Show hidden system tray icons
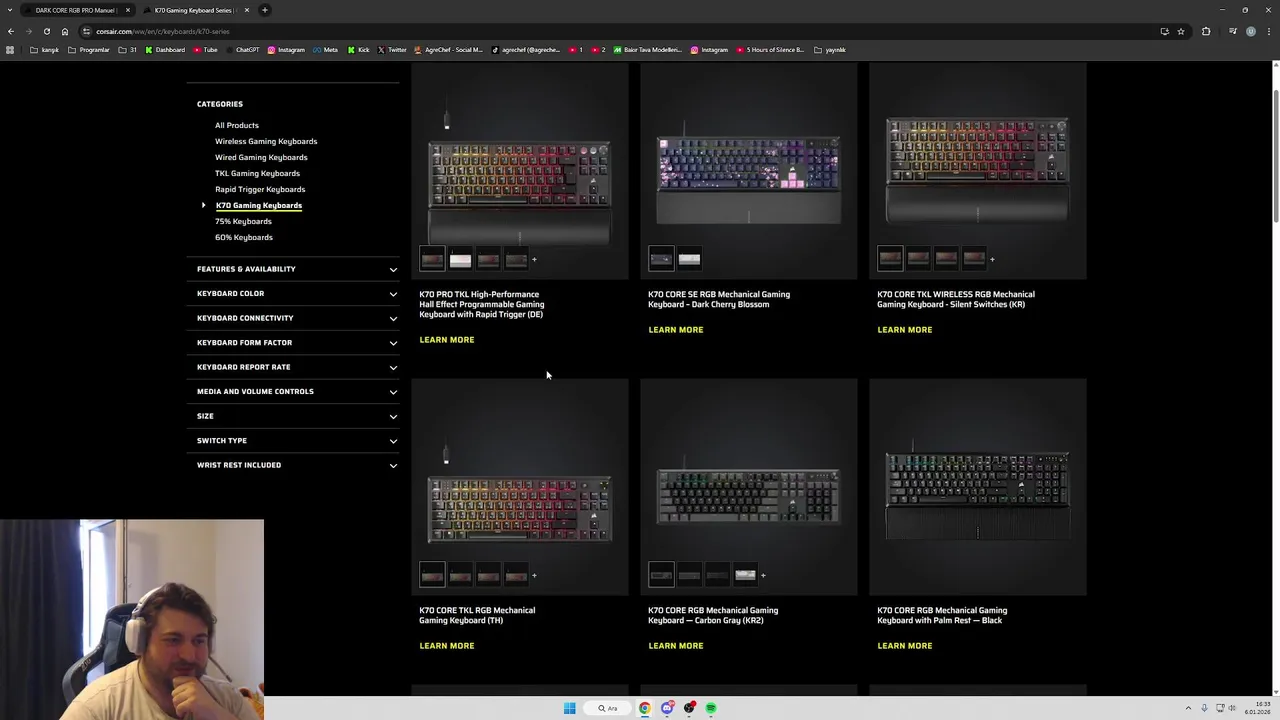1280x720 pixels. (x=1188, y=708)
